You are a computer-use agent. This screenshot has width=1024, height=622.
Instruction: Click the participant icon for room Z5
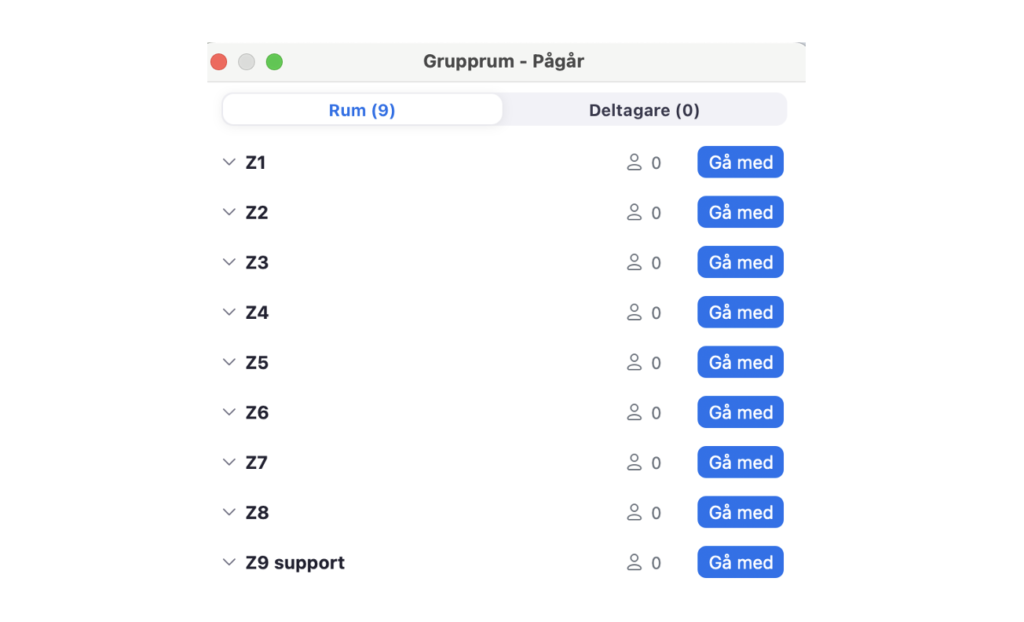coord(634,362)
